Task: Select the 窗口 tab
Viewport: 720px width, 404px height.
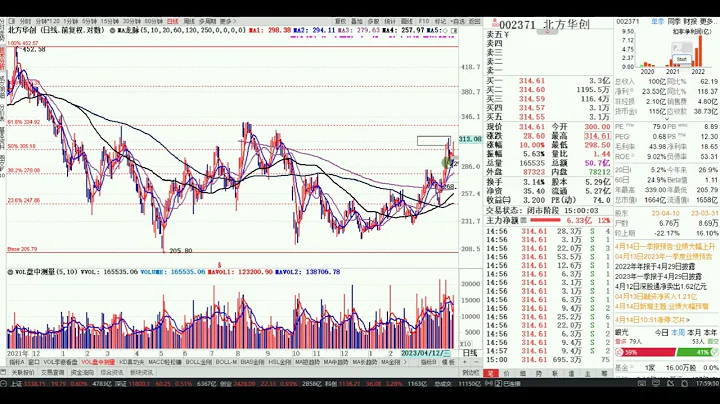Action: [x=34, y=362]
